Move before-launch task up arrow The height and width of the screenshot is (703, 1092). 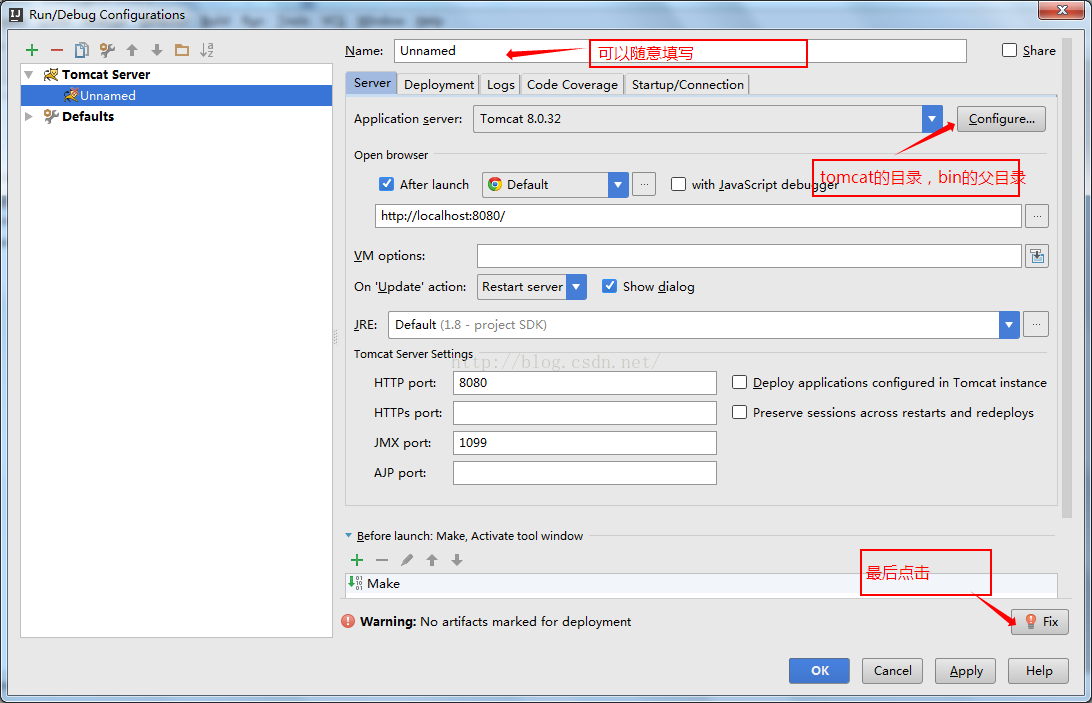click(x=432, y=560)
